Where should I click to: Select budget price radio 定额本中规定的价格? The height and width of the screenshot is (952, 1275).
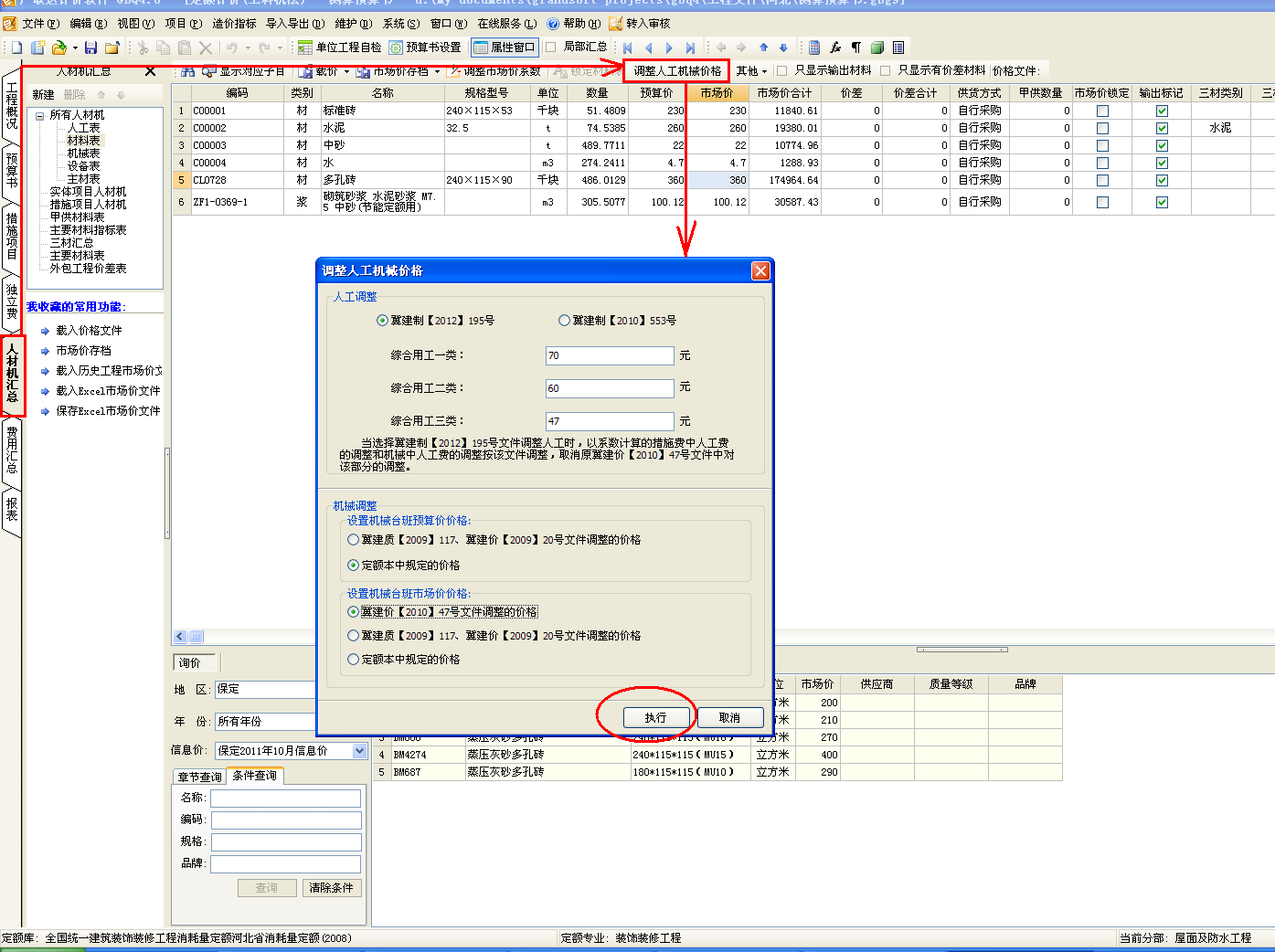point(353,566)
